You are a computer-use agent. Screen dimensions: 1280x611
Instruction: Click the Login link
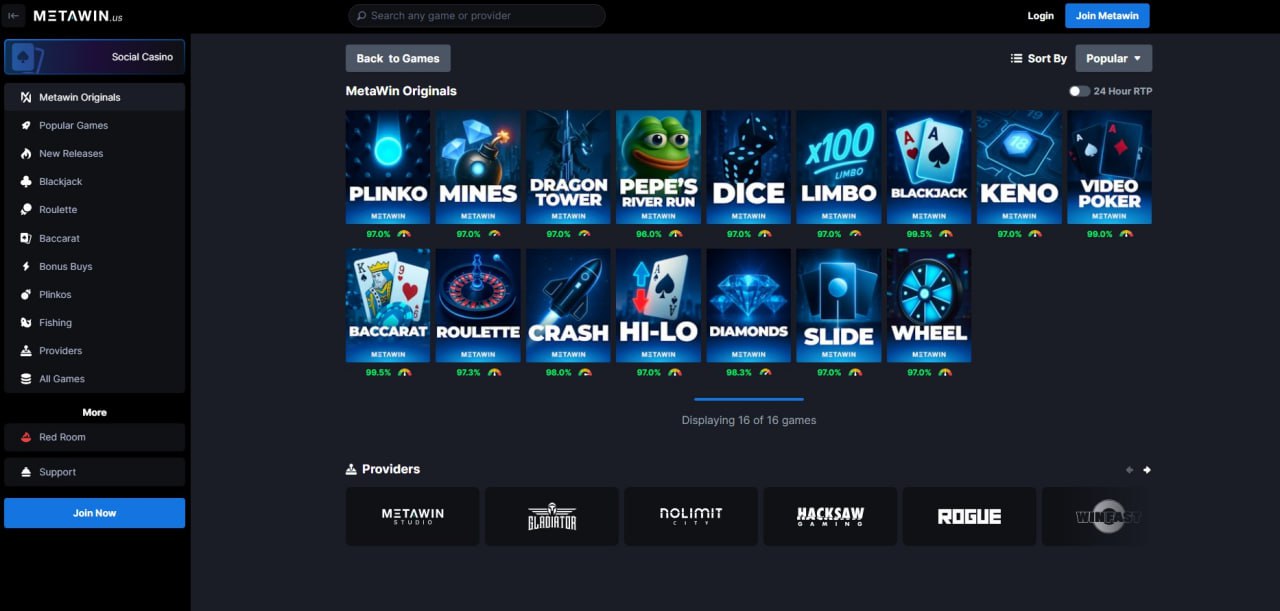tap(1040, 16)
